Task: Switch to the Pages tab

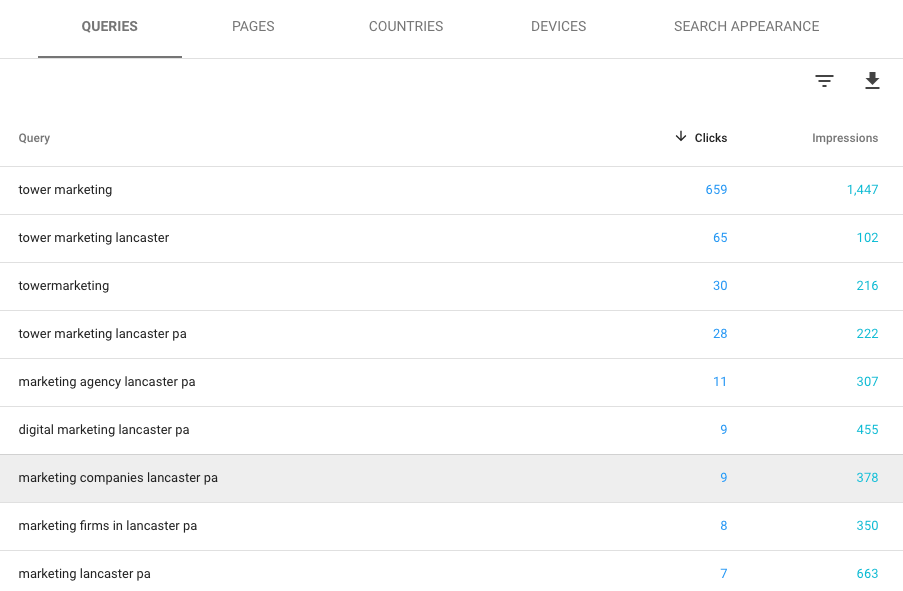Action: pos(253,26)
